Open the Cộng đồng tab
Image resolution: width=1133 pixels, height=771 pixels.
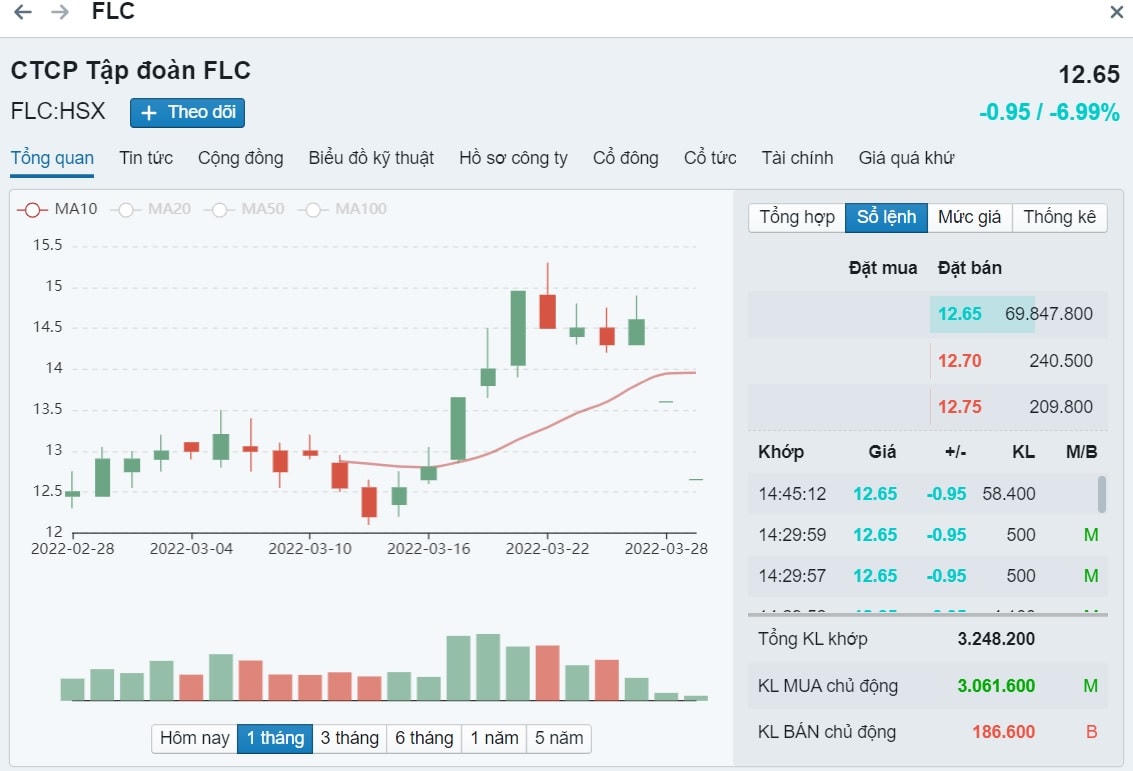click(x=241, y=158)
